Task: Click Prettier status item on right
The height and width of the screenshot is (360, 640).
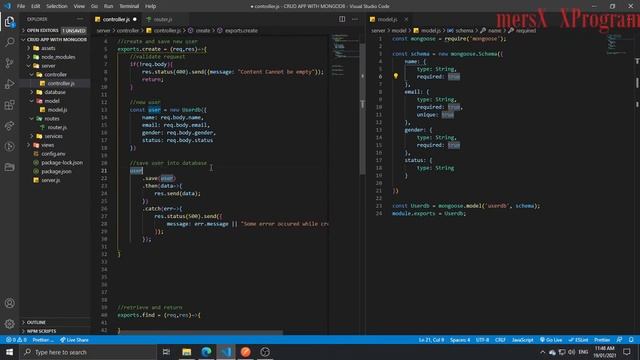Action: coord(602,340)
